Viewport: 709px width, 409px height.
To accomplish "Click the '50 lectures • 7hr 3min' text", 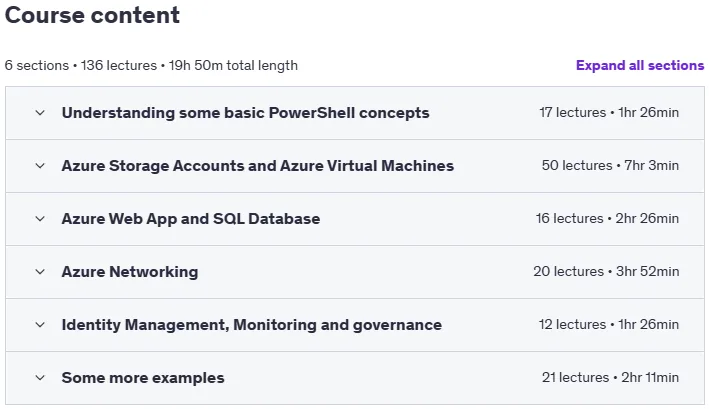I will point(610,165).
